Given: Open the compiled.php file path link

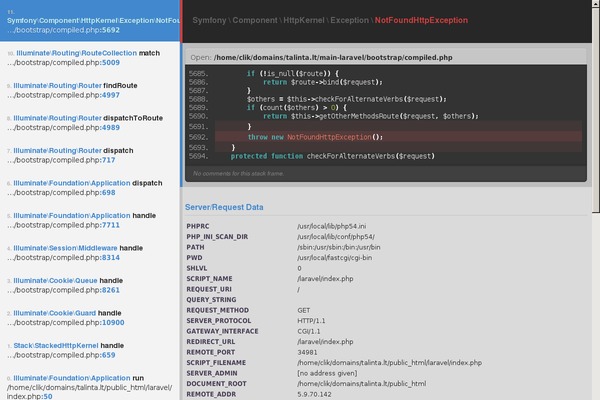Looking at the screenshot, I should [333, 57].
